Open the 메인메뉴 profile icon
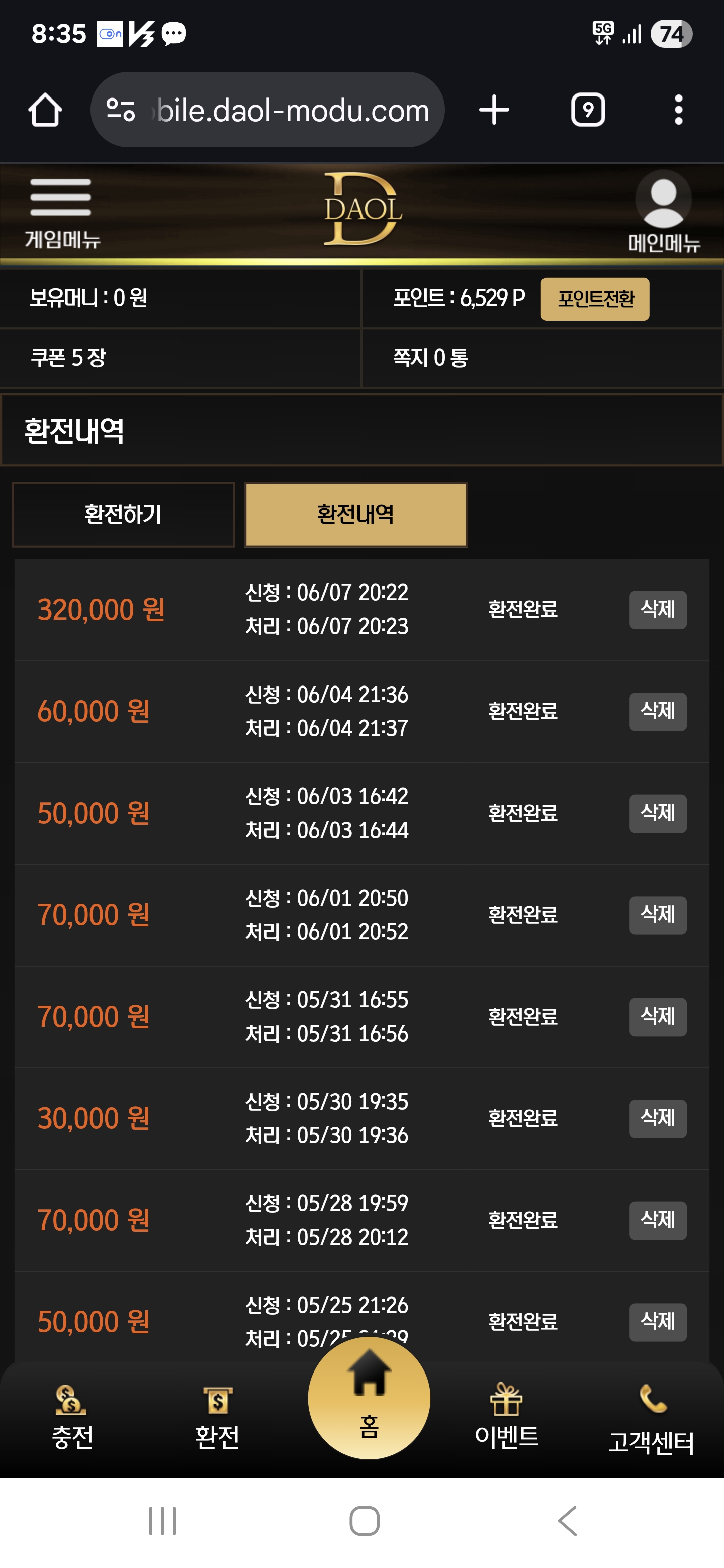The height and width of the screenshot is (1568, 724). pyautogui.click(x=663, y=212)
